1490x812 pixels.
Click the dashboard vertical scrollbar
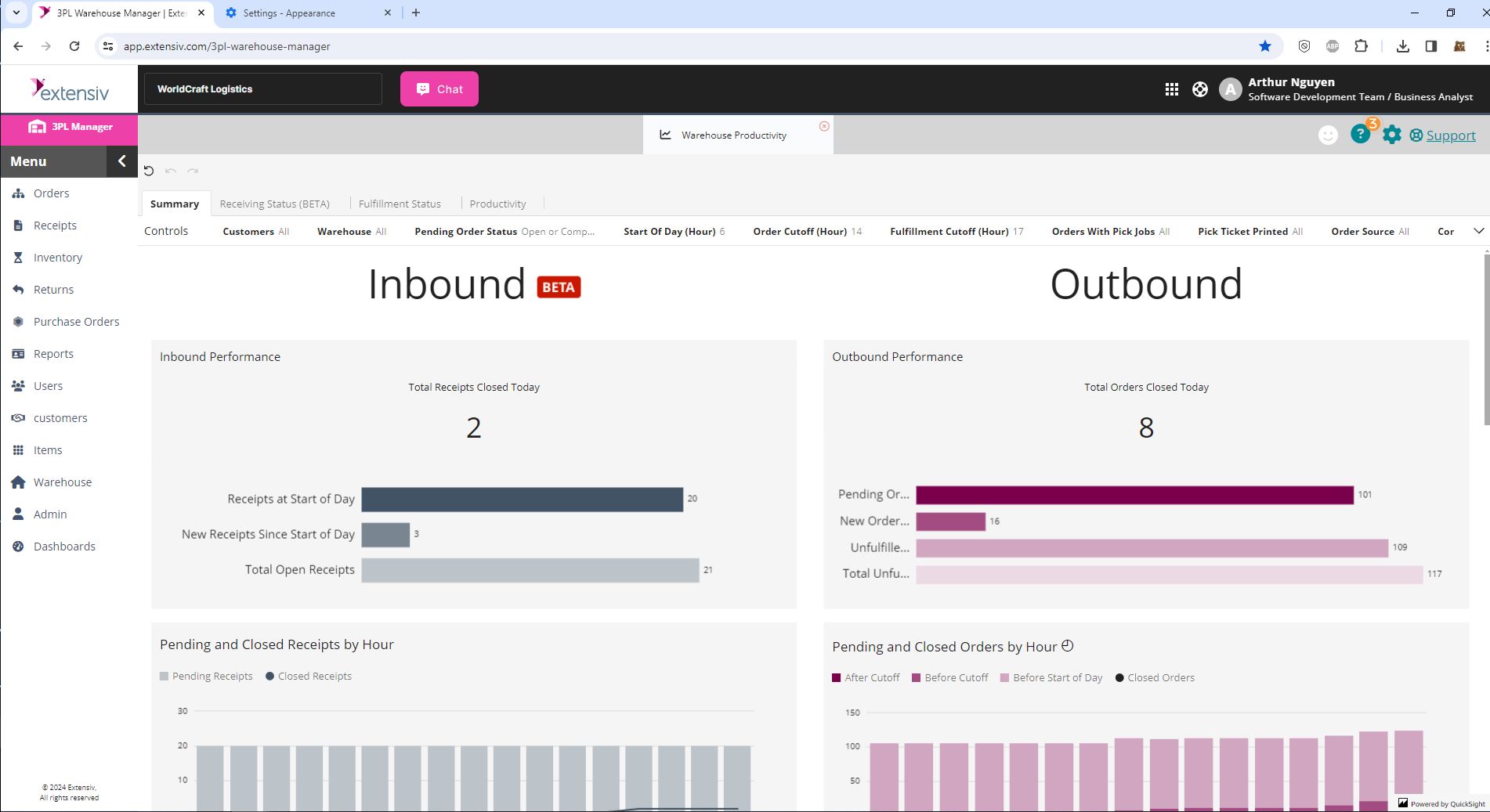click(x=1486, y=338)
